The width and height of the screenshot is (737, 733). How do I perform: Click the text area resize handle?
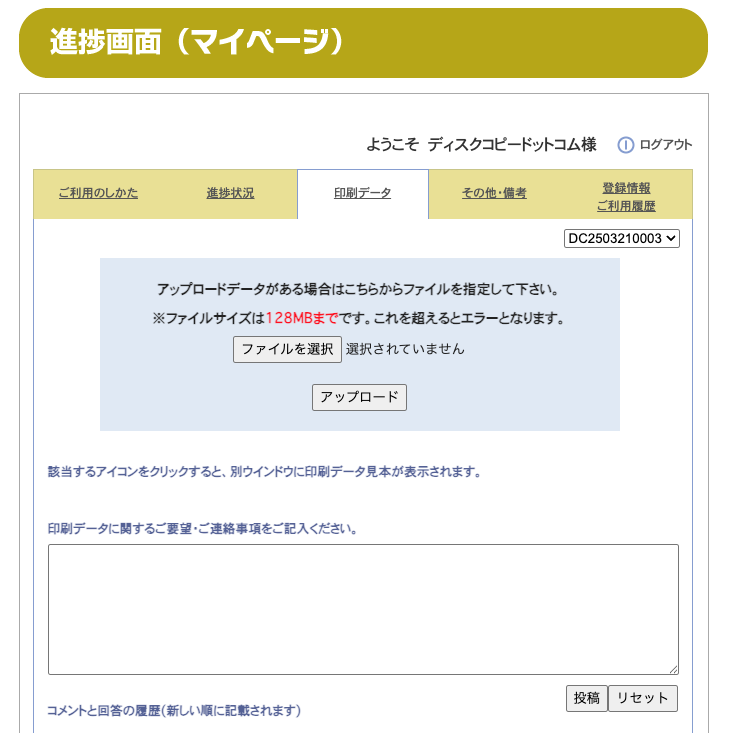[x=674, y=670]
